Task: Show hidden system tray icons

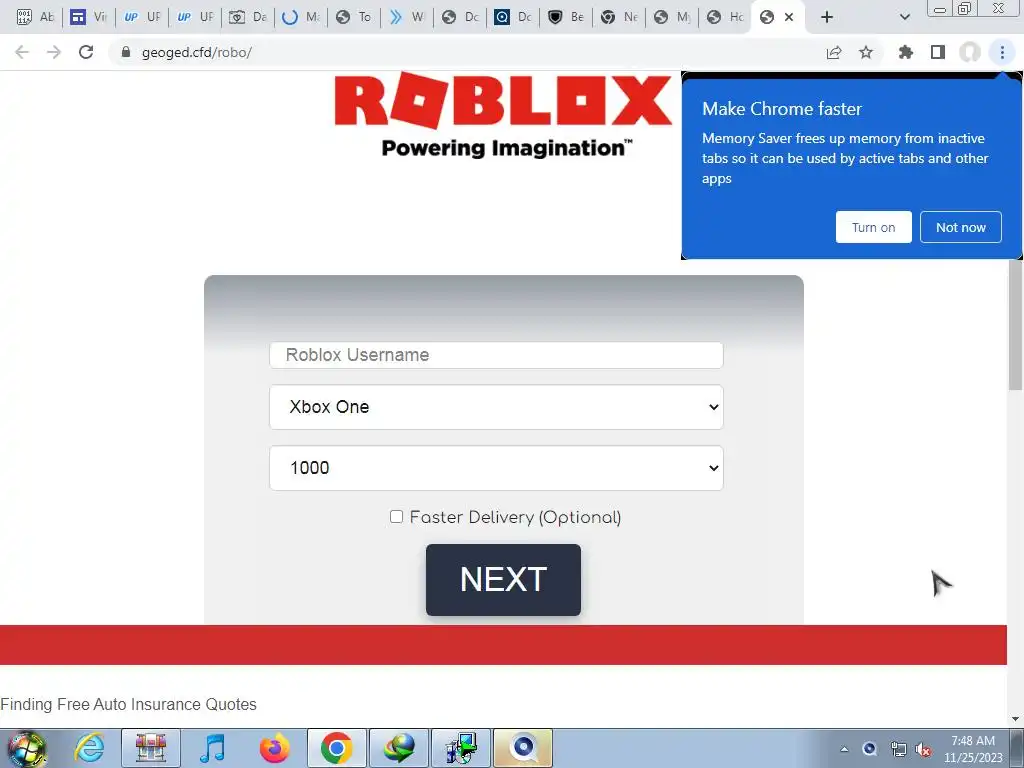Action: tap(844, 749)
